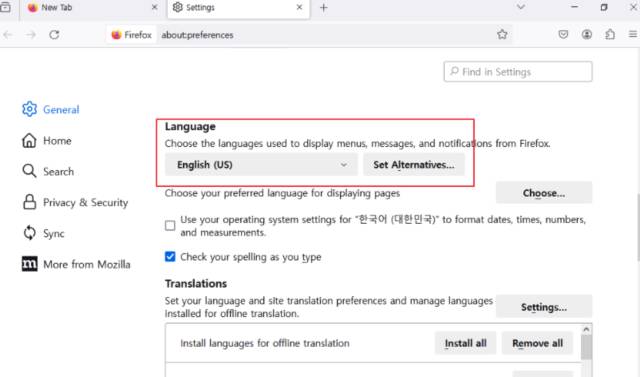The image size is (640, 377).
Task: Open Translations Settings button
Action: [x=544, y=307]
